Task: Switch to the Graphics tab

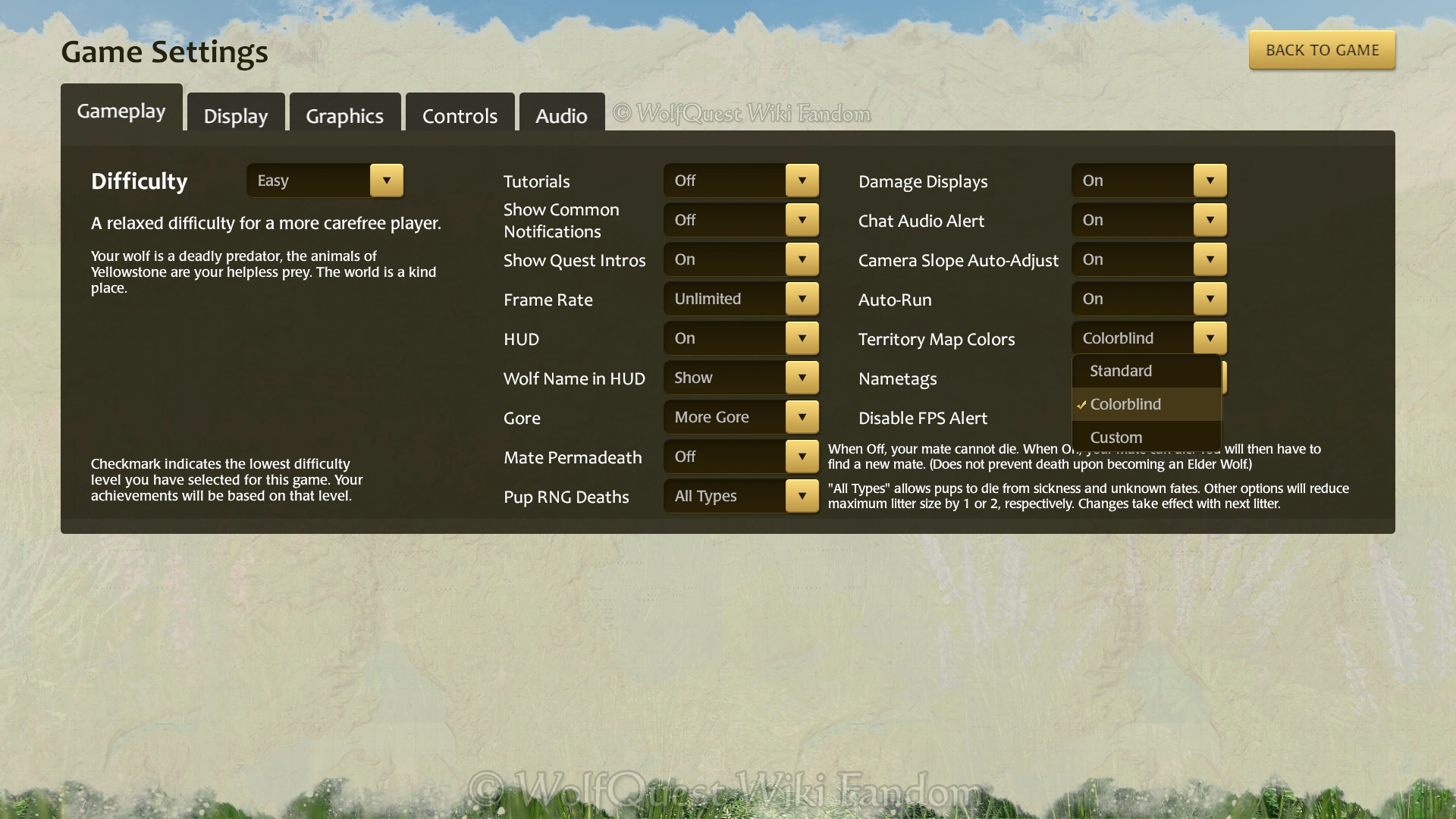Action: tap(344, 115)
